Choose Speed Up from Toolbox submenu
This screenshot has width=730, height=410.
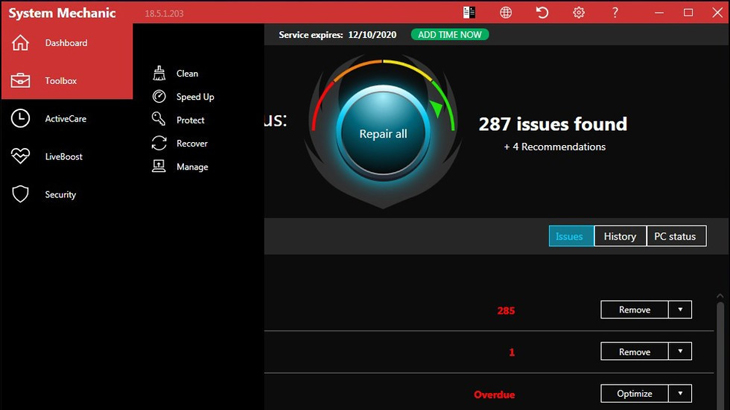tap(195, 97)
